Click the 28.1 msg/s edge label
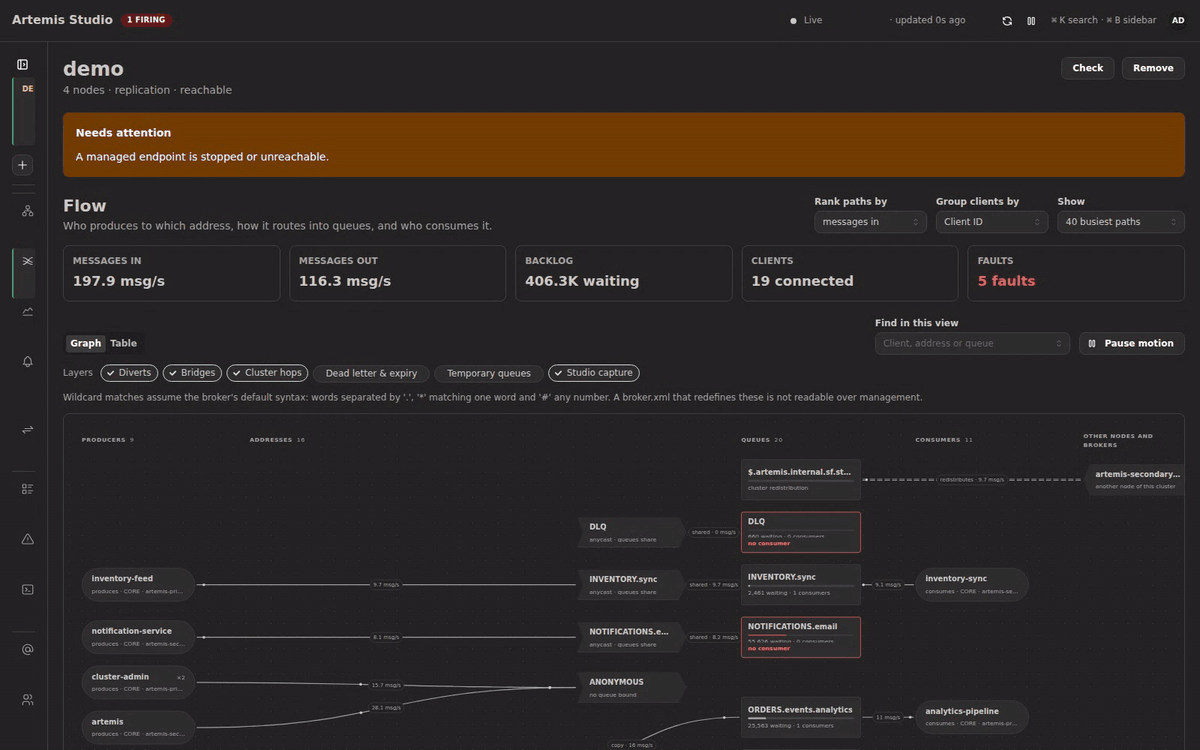Screen dimensions: 1200x750 pos(386,708)
